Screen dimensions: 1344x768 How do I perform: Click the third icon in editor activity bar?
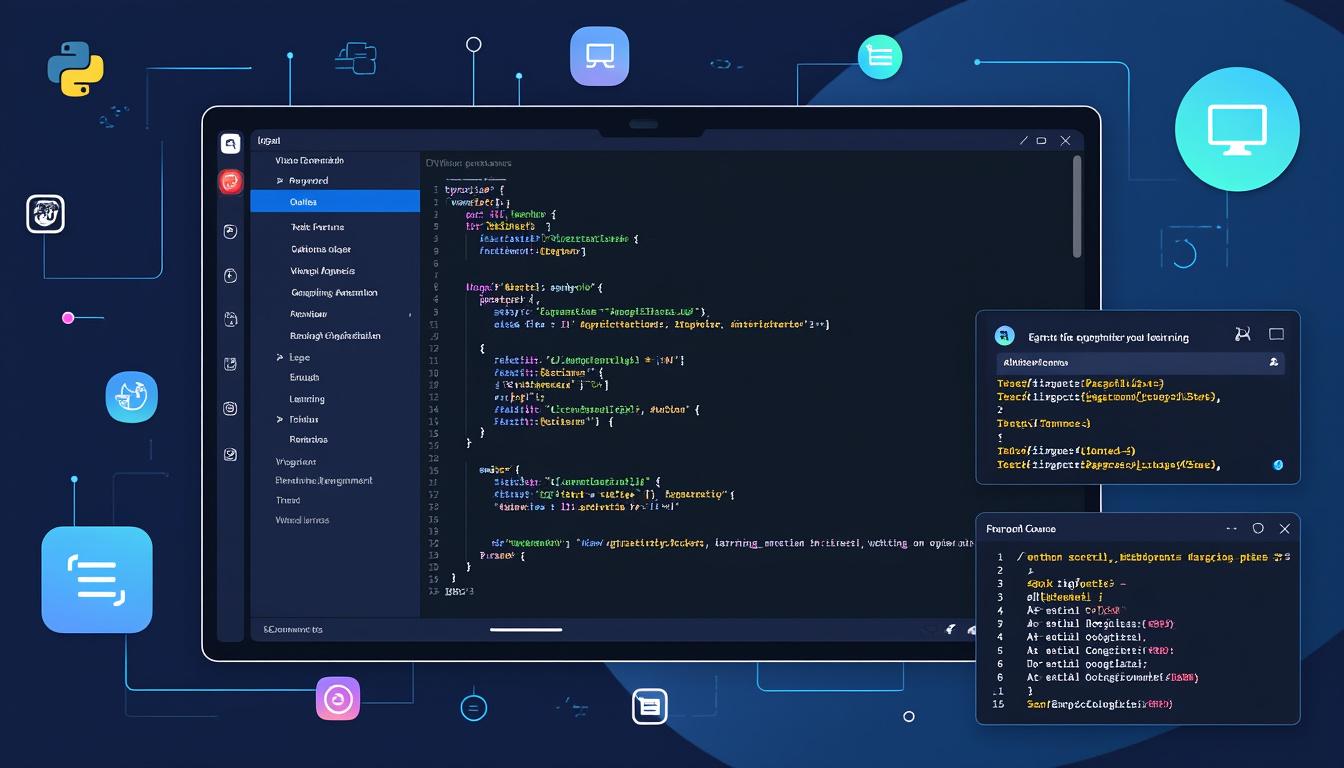point(230,231)
